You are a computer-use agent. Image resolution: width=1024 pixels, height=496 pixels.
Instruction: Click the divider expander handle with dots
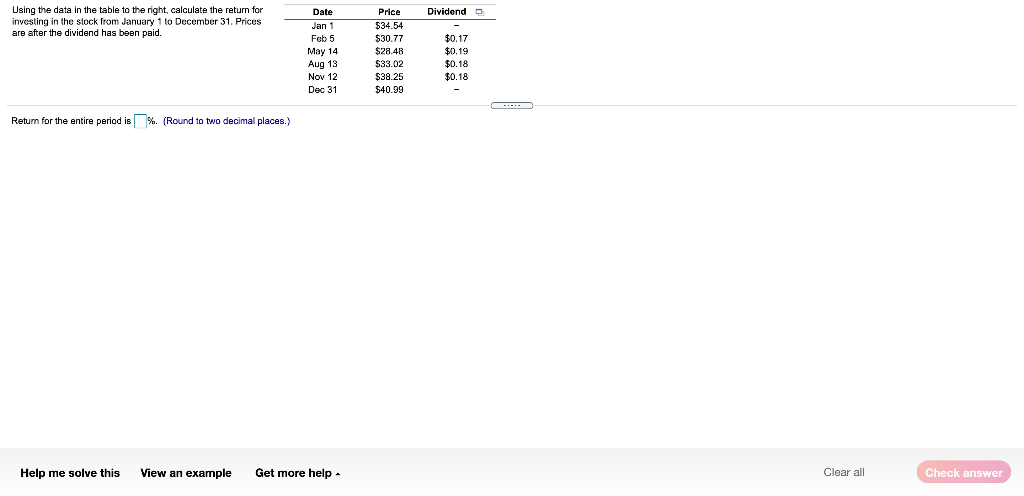tap(512, 105)
